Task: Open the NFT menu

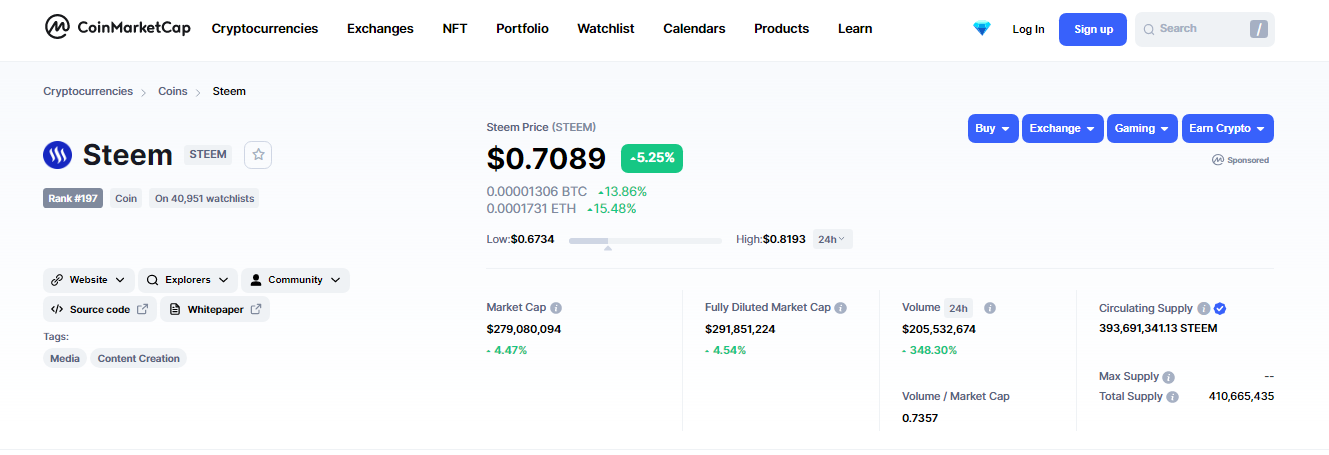Action: click(x=455, y=28)
